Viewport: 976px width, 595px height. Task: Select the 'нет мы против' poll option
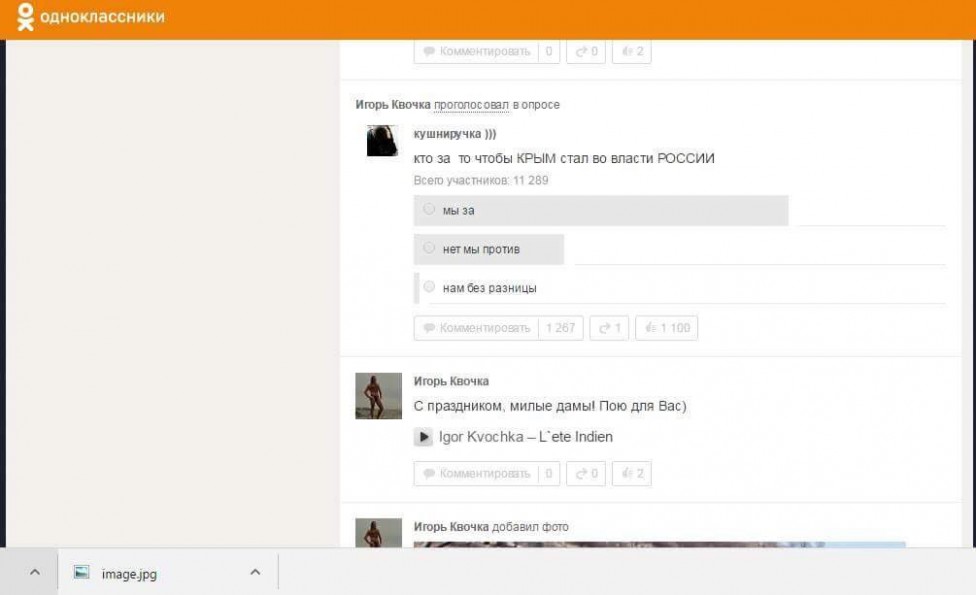[429, 249]
